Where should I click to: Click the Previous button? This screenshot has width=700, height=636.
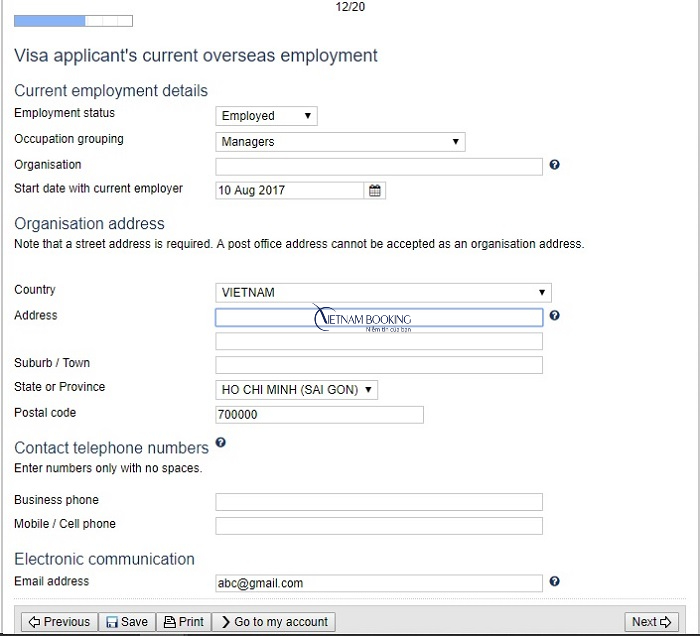point(58,622)
